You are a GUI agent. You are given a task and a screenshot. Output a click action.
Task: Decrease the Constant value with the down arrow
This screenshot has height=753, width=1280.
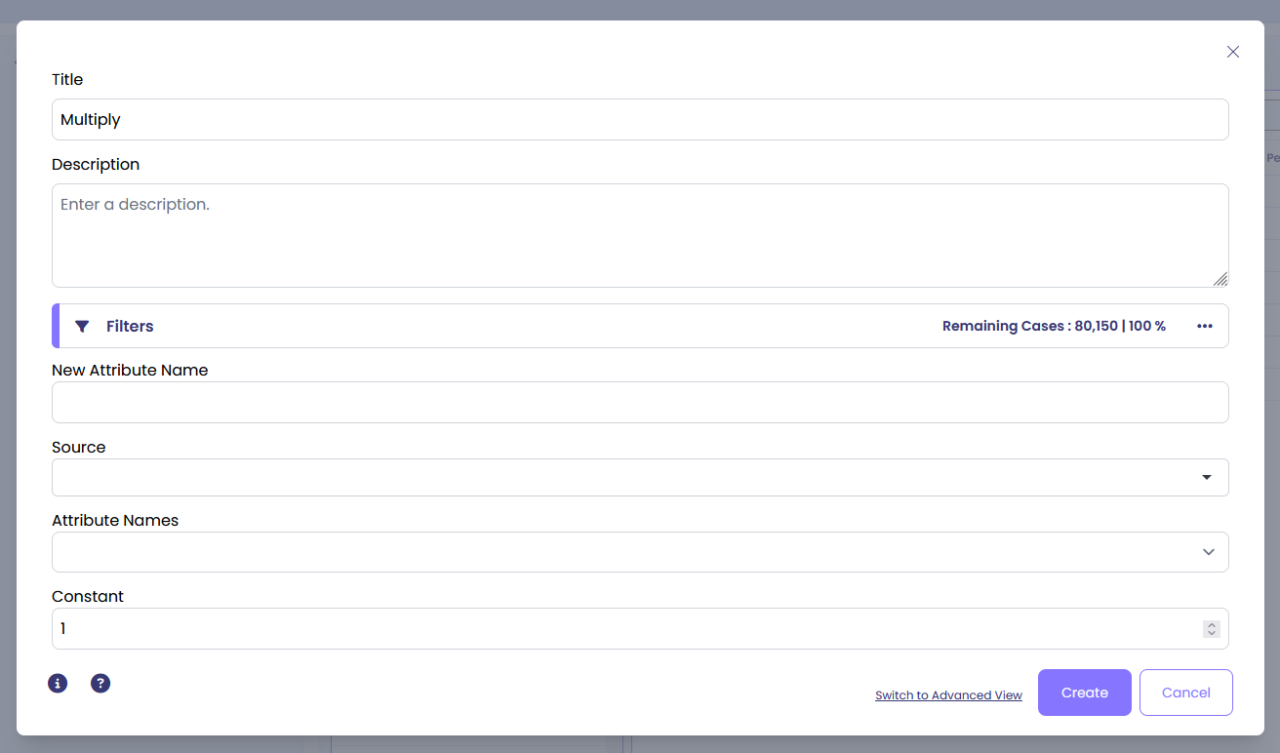1211,634
